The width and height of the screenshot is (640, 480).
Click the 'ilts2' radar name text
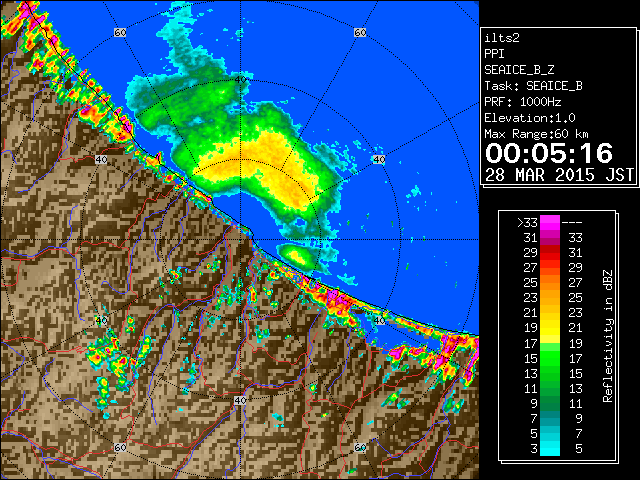click(502, 38)
